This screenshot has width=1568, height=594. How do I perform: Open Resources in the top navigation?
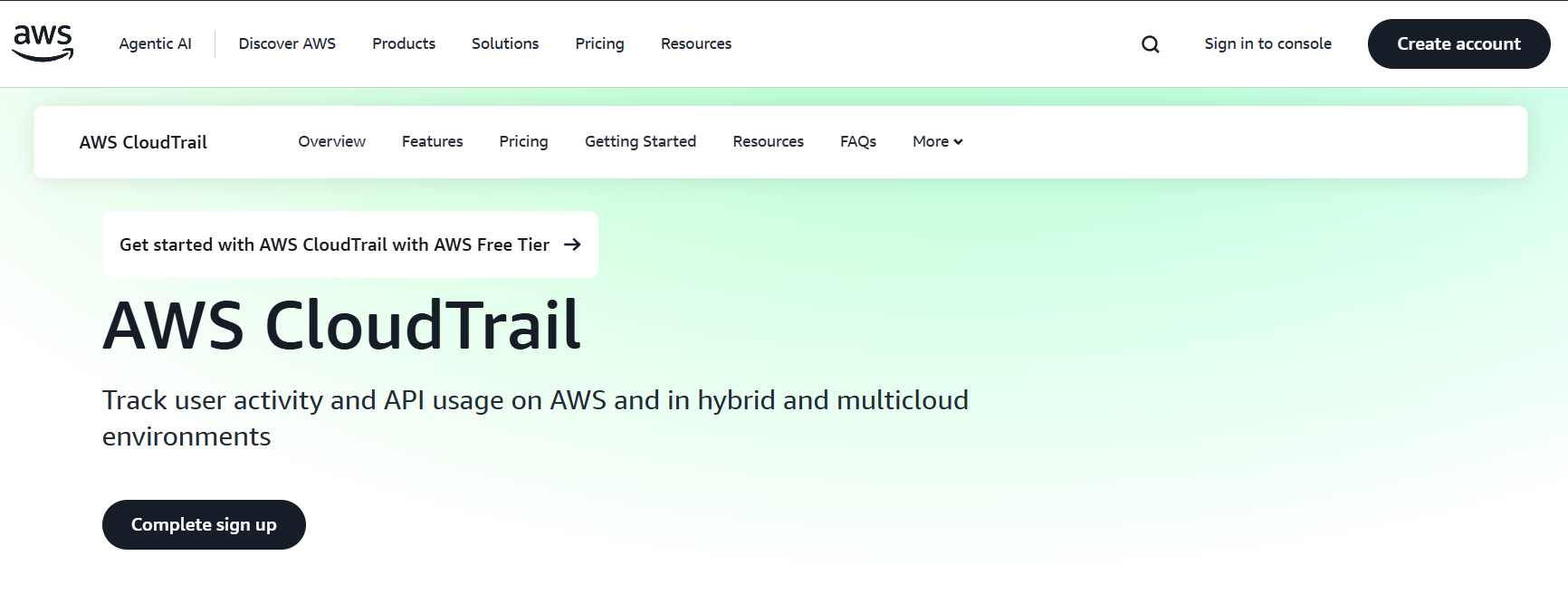point(696,43)
